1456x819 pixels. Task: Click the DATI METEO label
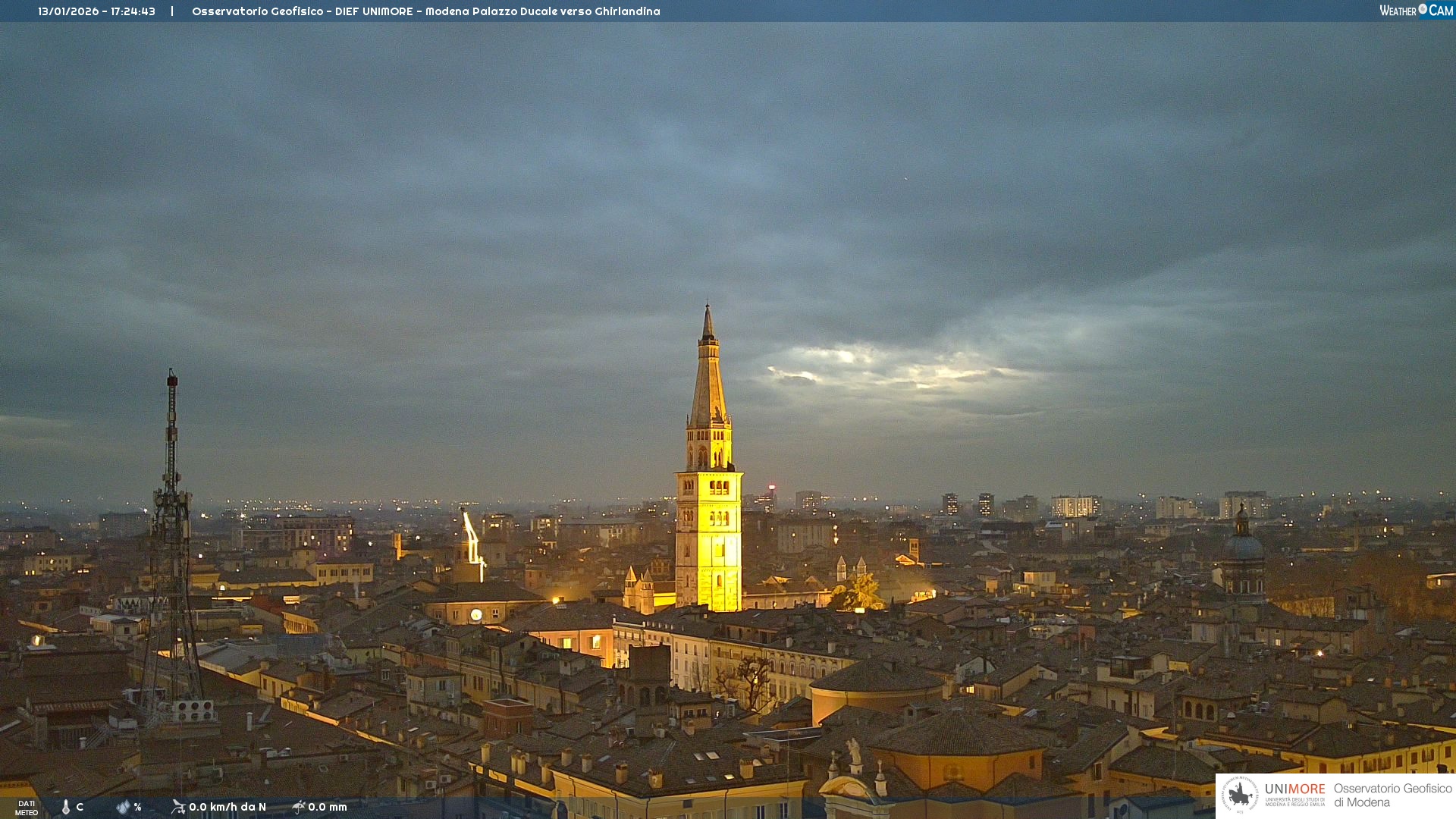click(27, 808)
